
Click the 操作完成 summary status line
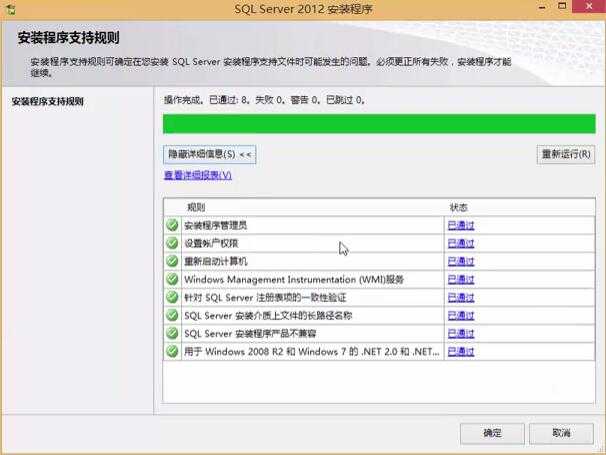(264, 100)
